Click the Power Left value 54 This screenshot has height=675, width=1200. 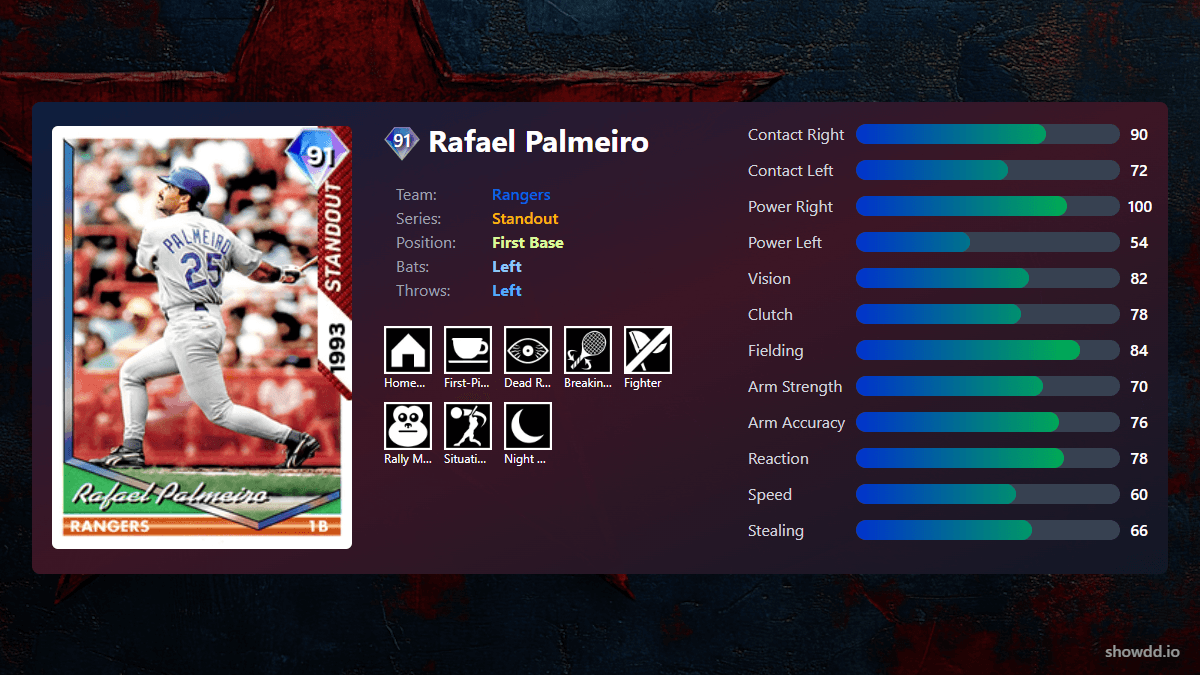[x=1139, y=243]
